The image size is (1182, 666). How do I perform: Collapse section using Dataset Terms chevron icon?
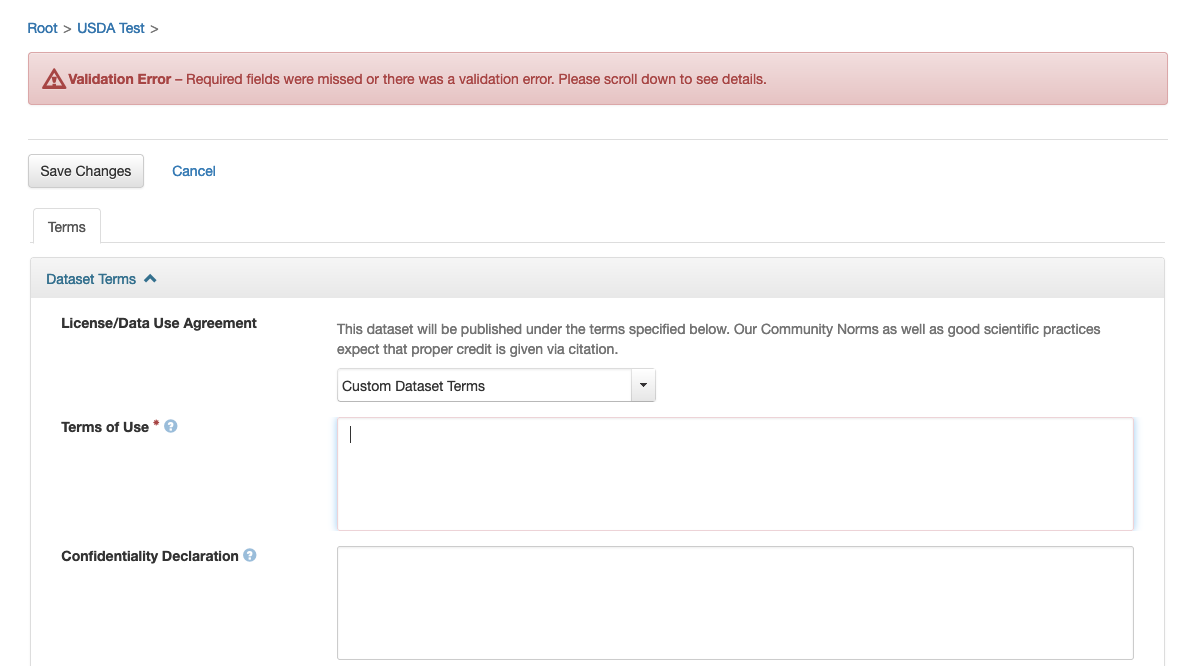coord(151,279)
